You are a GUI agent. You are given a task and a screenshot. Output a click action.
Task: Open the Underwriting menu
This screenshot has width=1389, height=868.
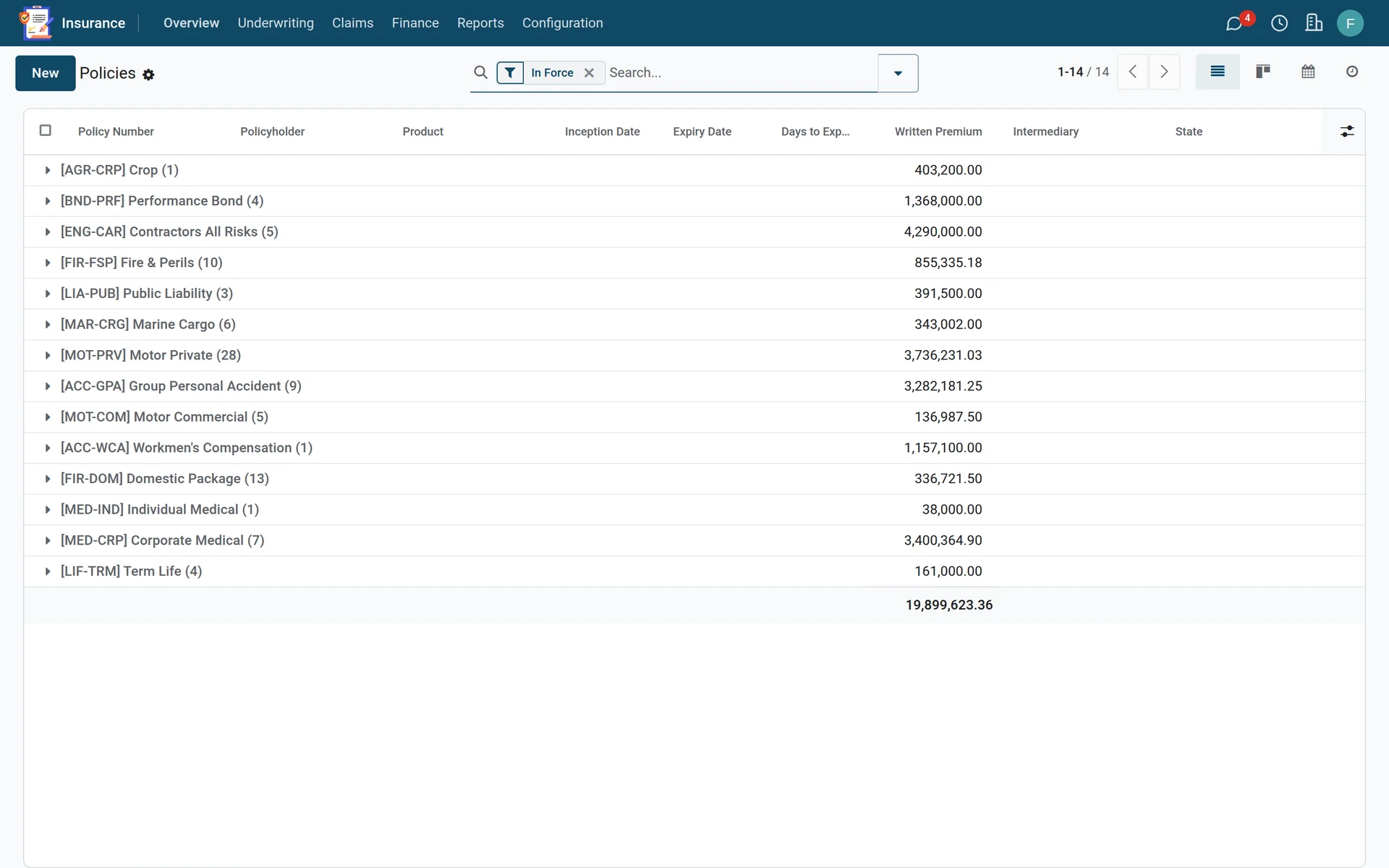point(276,23)
